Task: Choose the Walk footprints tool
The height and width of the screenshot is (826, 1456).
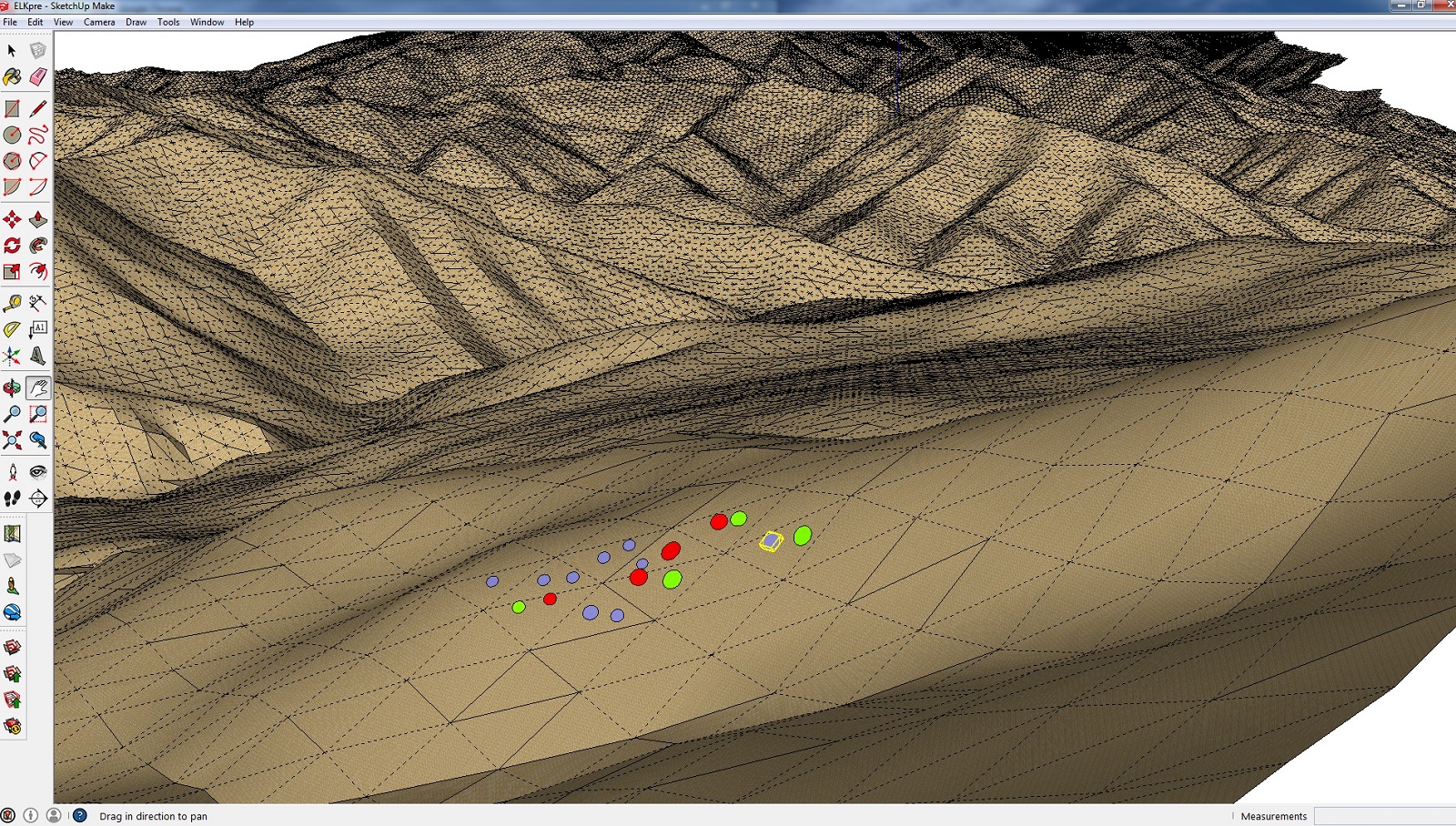Action: (12, 499)
